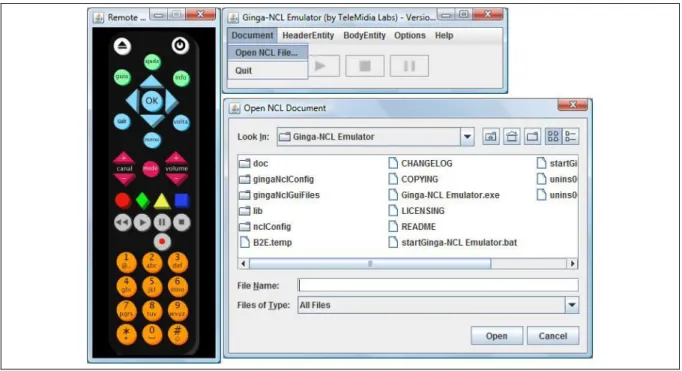Click the gray stop button on remote

tap(182, 223)
